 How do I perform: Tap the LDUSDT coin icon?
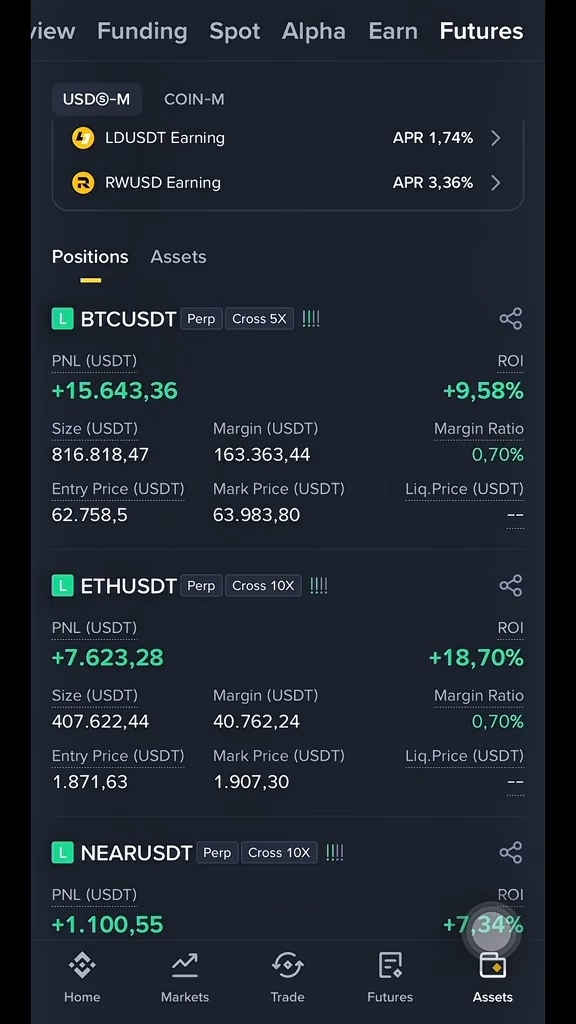click(x=83, y=138)
